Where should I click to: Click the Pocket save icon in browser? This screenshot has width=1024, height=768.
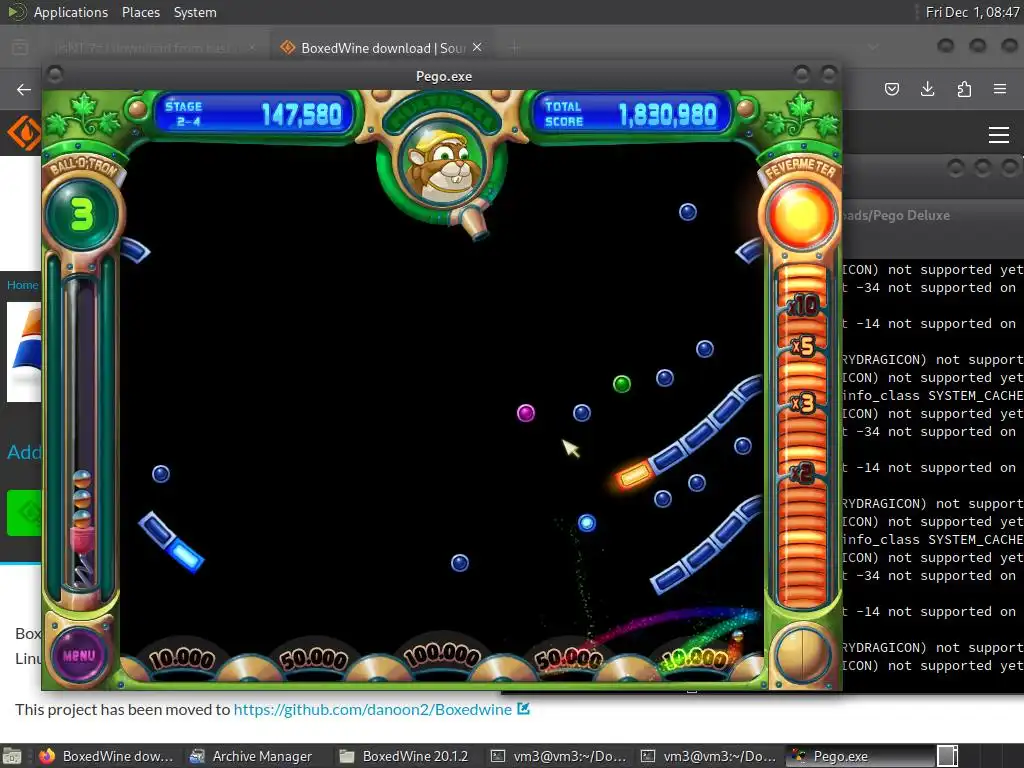coord(892,89)
